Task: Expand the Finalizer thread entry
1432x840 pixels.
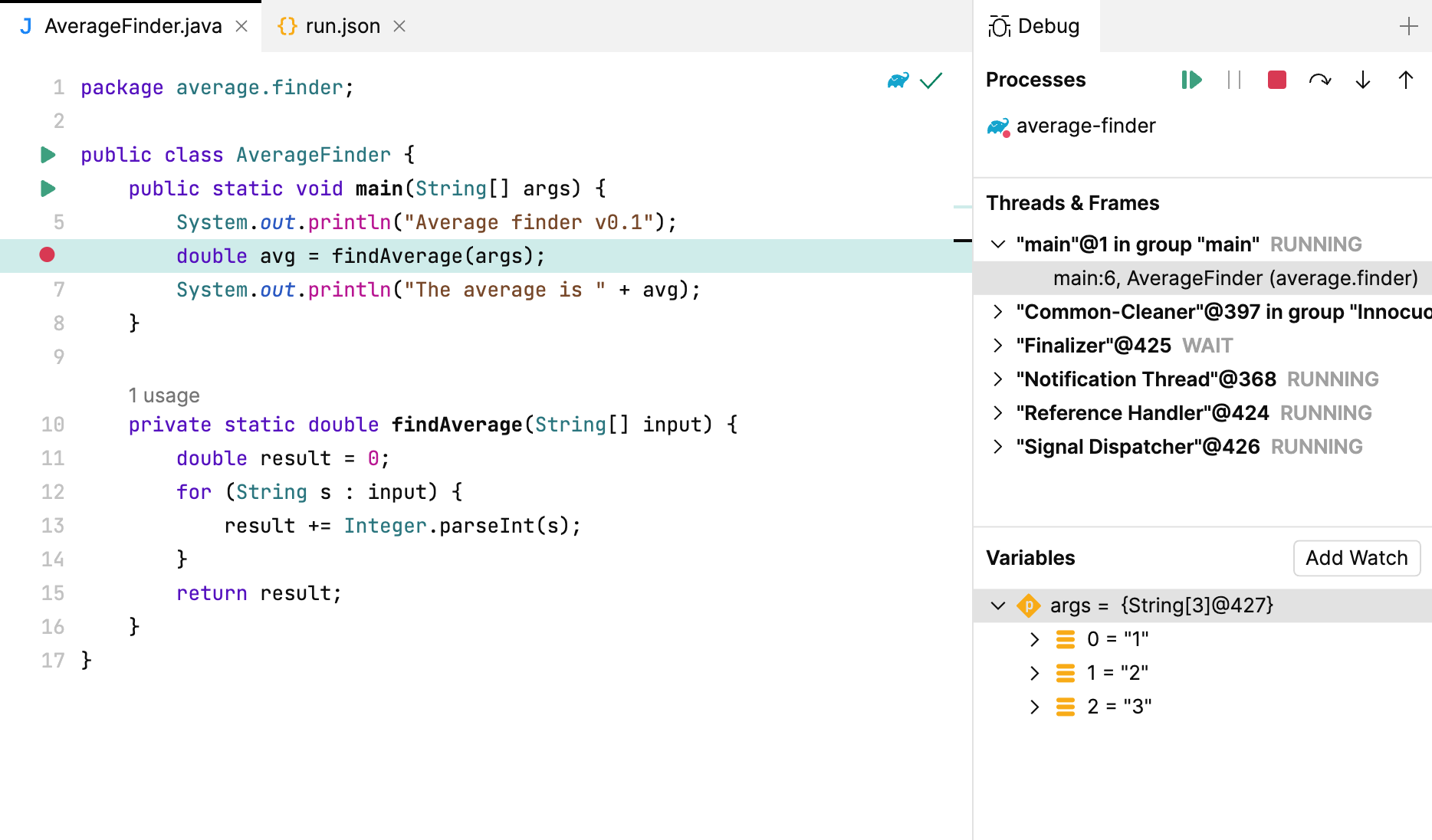Action: click(x=998, y=345)
